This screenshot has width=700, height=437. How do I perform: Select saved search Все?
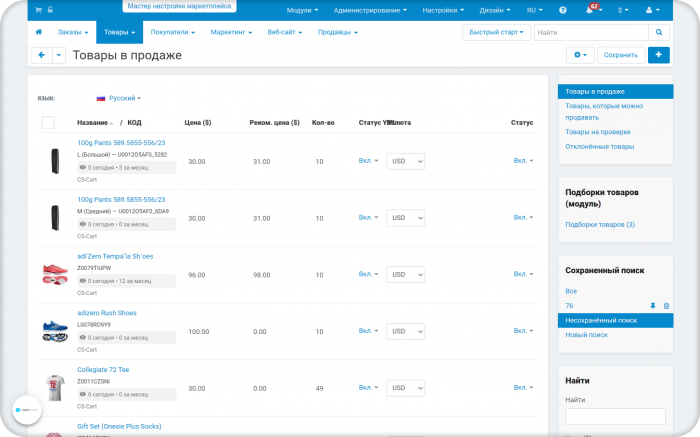pos(571,291)
